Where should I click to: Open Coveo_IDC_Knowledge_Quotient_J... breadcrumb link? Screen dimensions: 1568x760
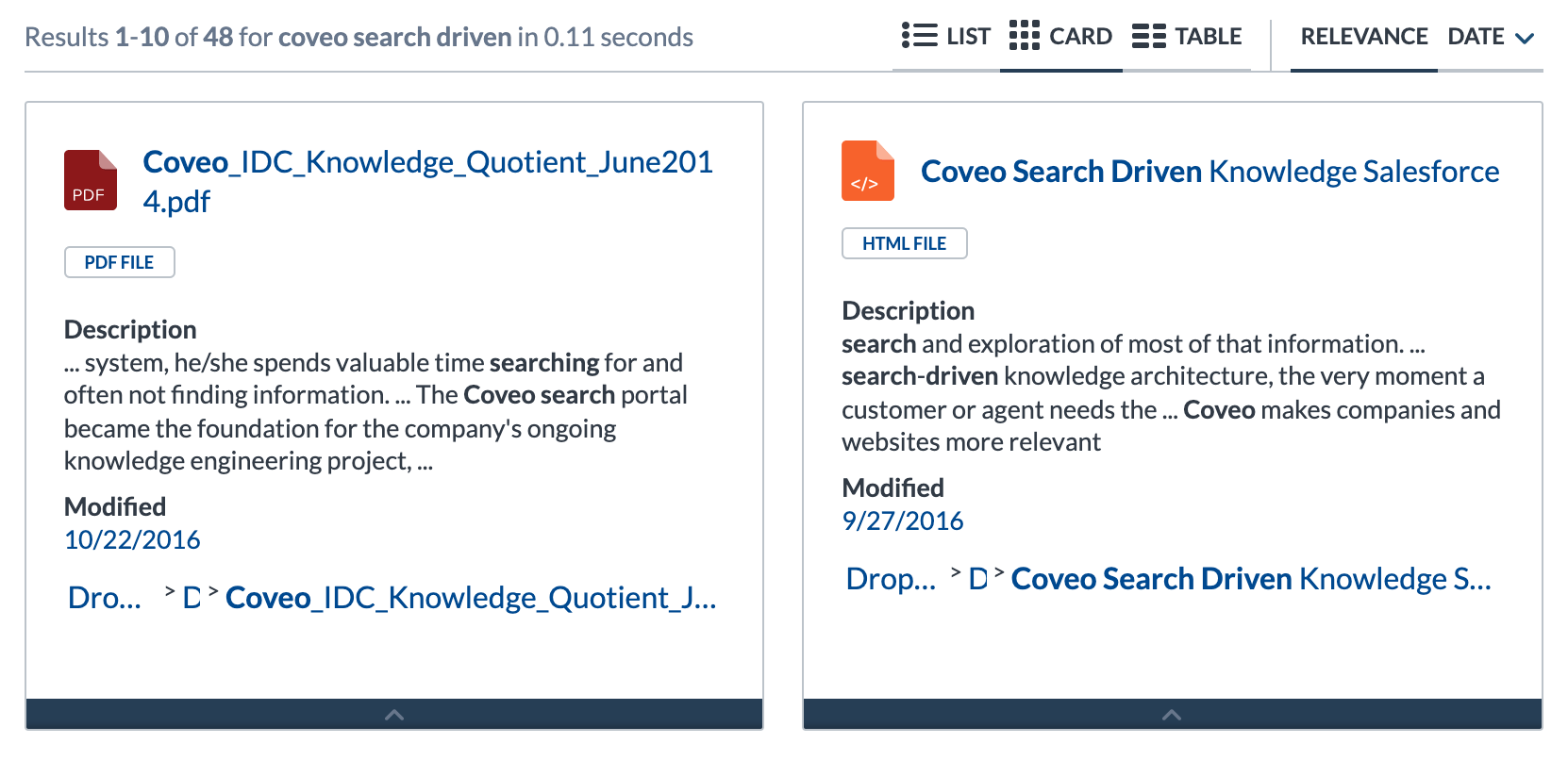471,598
